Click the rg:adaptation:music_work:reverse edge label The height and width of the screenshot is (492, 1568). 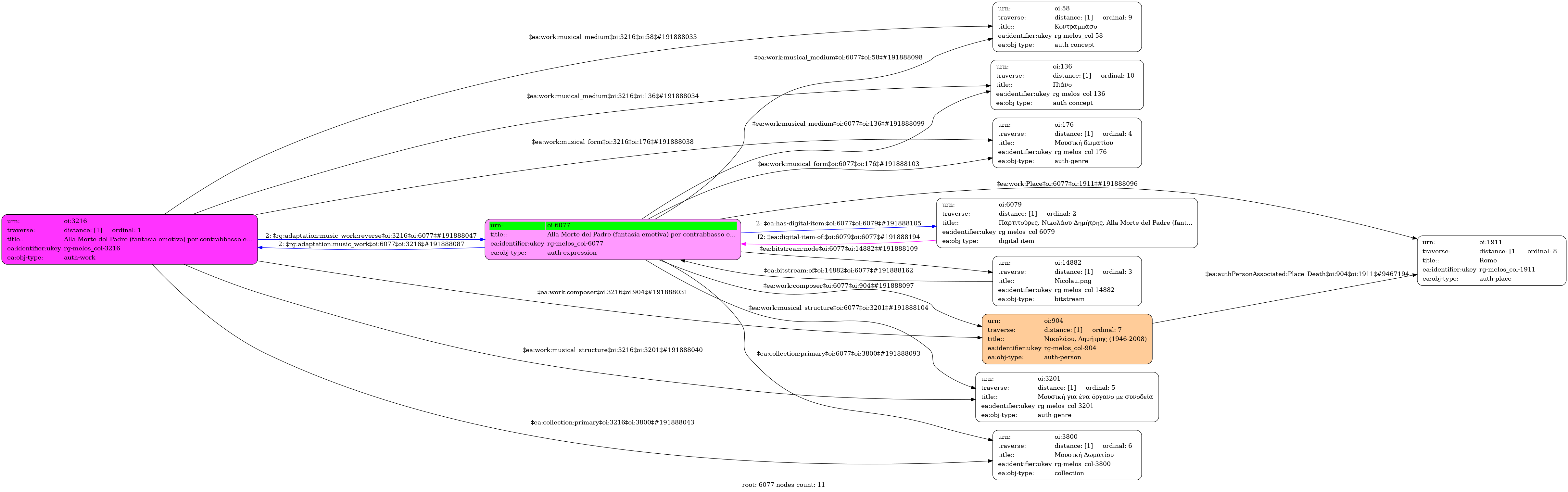371,236
